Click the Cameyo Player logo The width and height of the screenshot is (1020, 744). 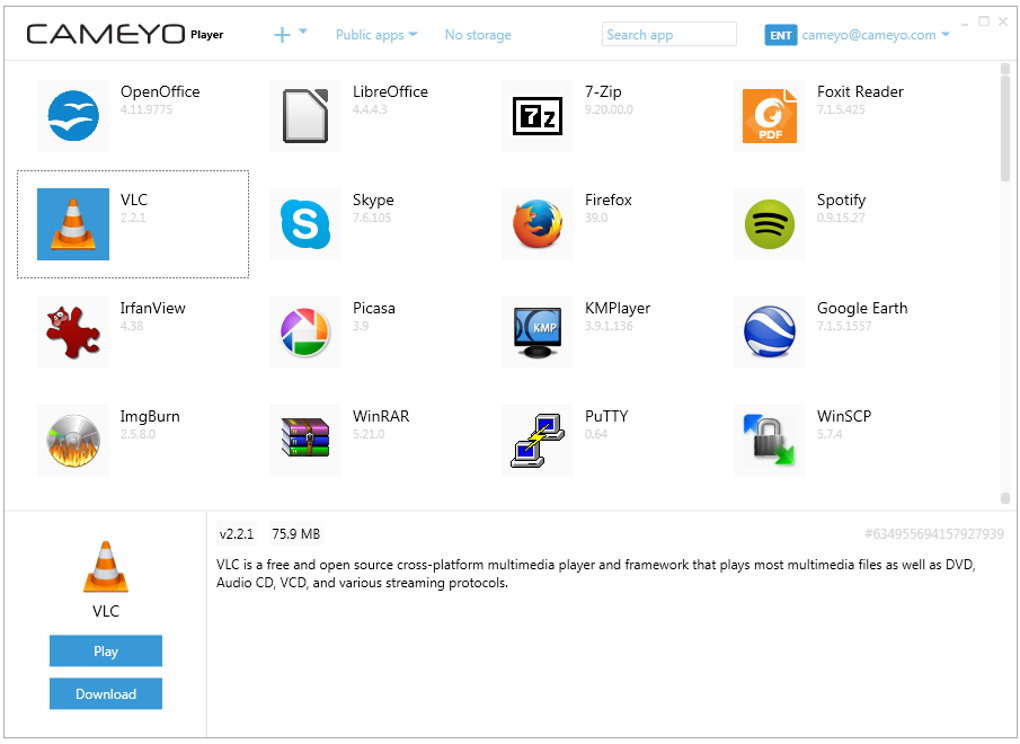tap(125, 34)
